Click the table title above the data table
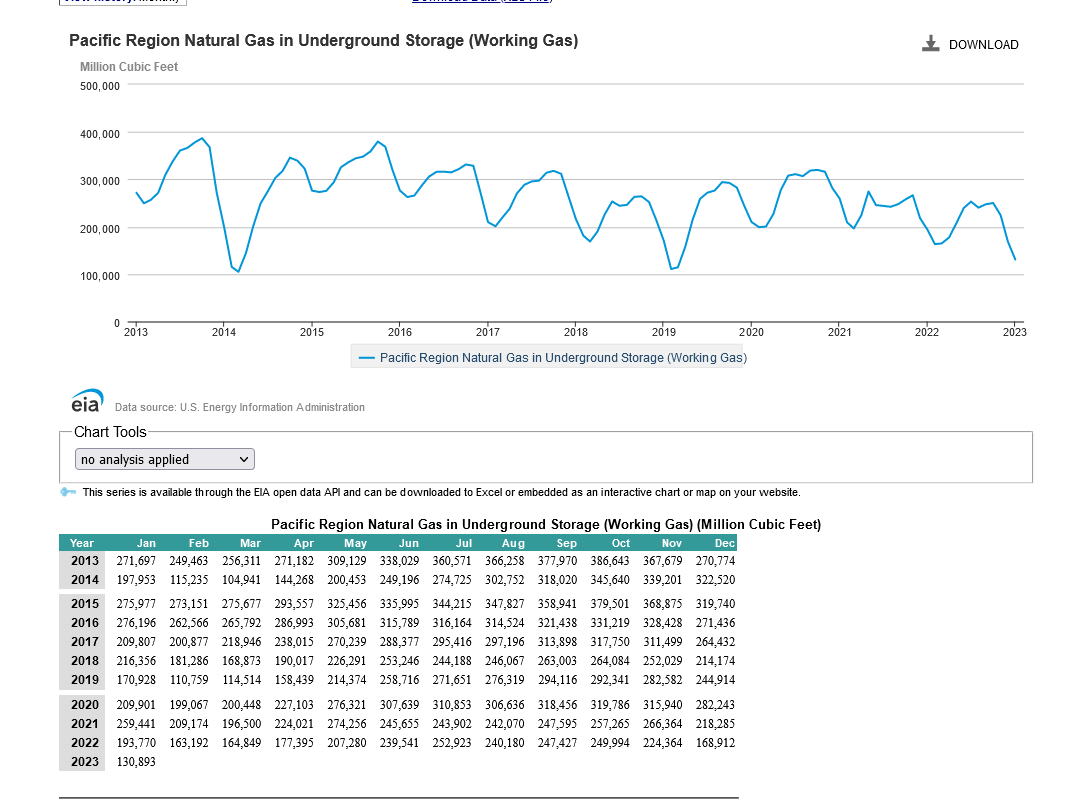This screenshot has height=808, width=1087. pos(546,525)
